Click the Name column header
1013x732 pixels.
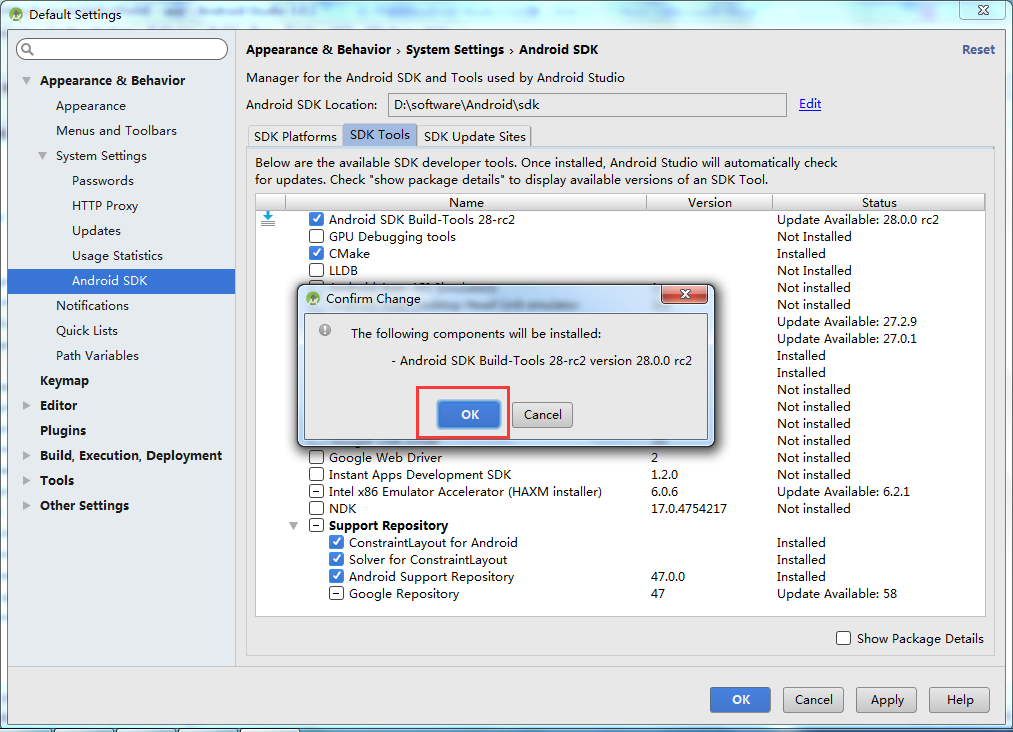pos(466,202)
